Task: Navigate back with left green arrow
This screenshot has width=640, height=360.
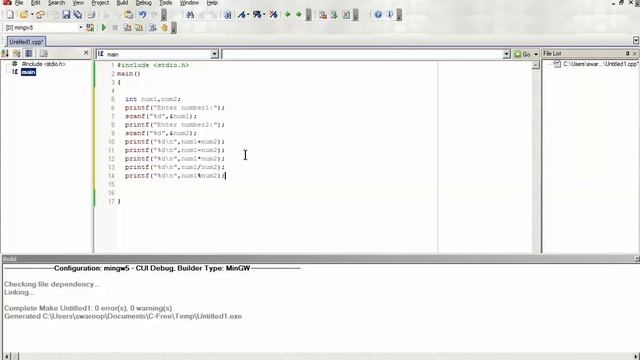Action: click(287, 15)
